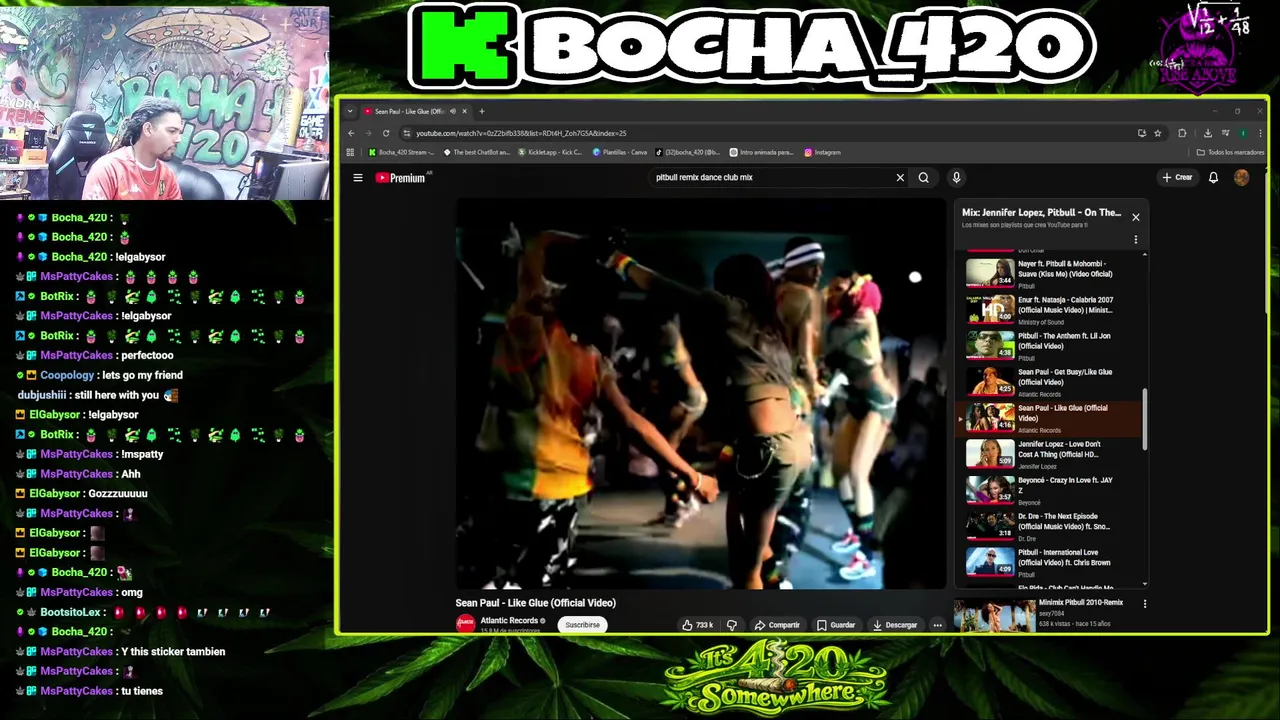Viewport: 1280px width, 720px height.
Task: Mute the tab via the speaker icon
Action: point(452,111)
